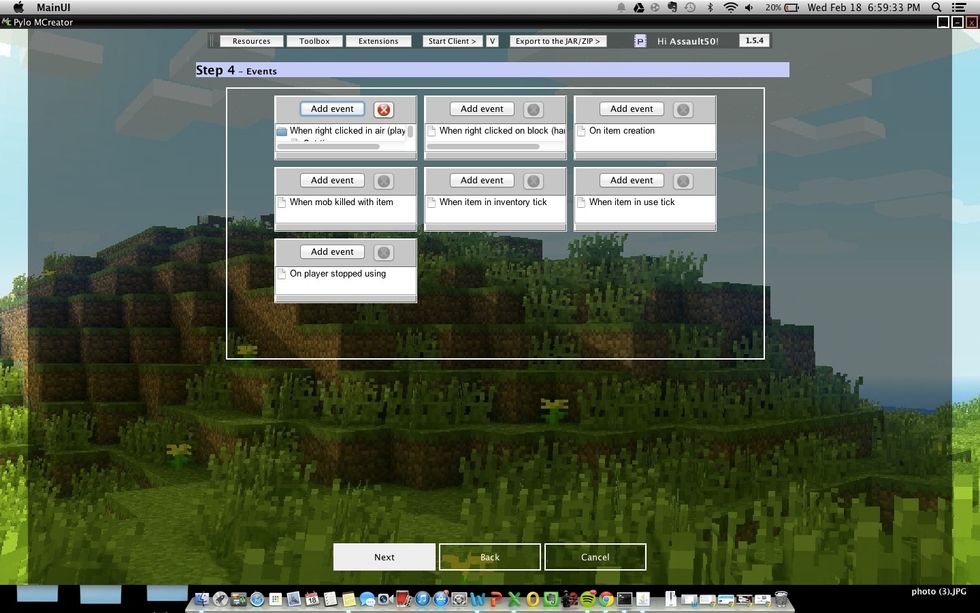Click remove icon for 'On player stopped using'
Image resolution: width=980 pixels, height=613 pixels.
click(383, 252)
